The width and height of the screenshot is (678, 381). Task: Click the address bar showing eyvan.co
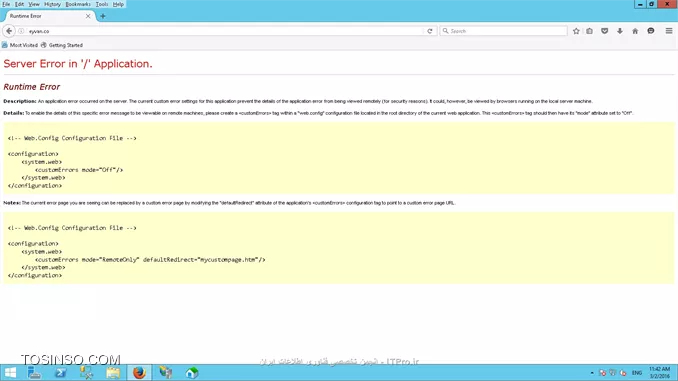[225, 31]
